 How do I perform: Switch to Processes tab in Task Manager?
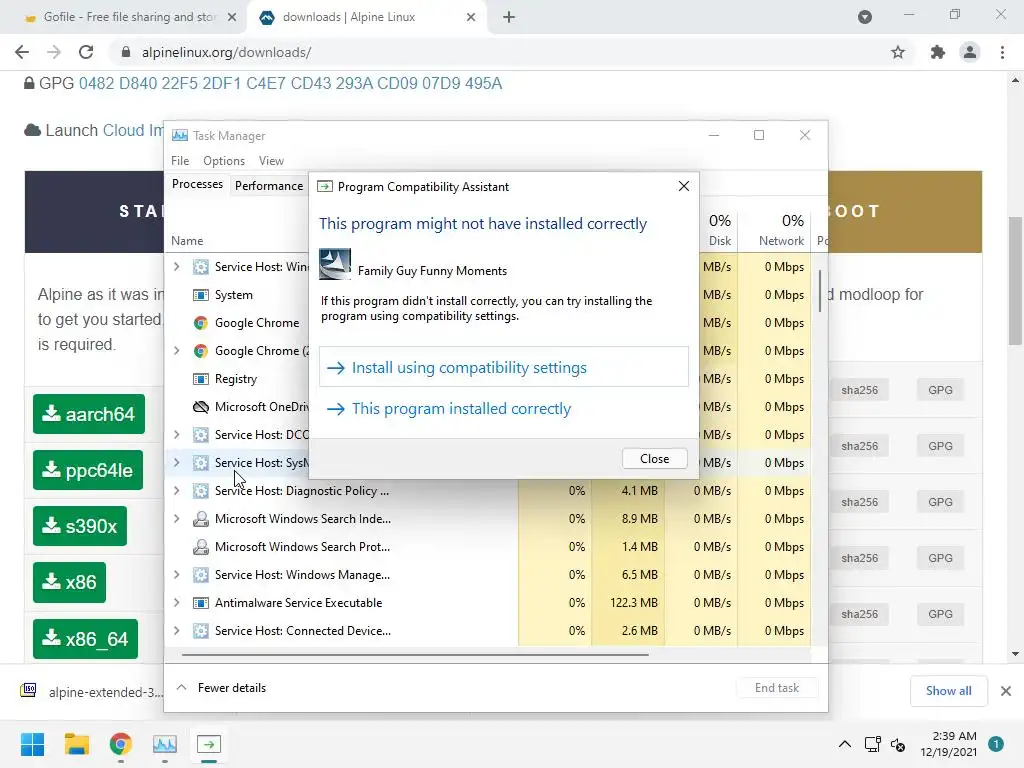coord(197,184)
